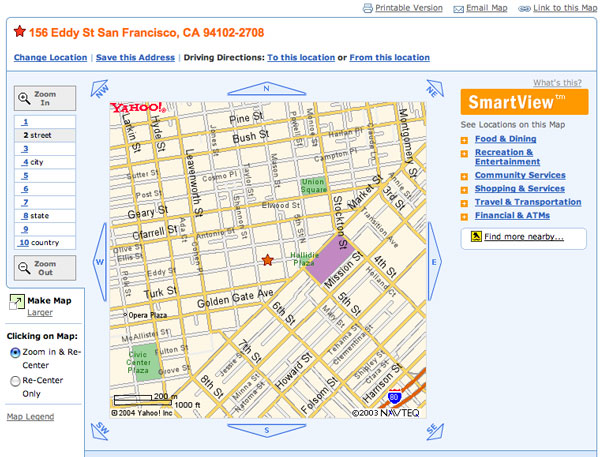This screenshot has height=457, width=600.
Task: Click 'Save this Address' link
Action: [x=135, y=57]
